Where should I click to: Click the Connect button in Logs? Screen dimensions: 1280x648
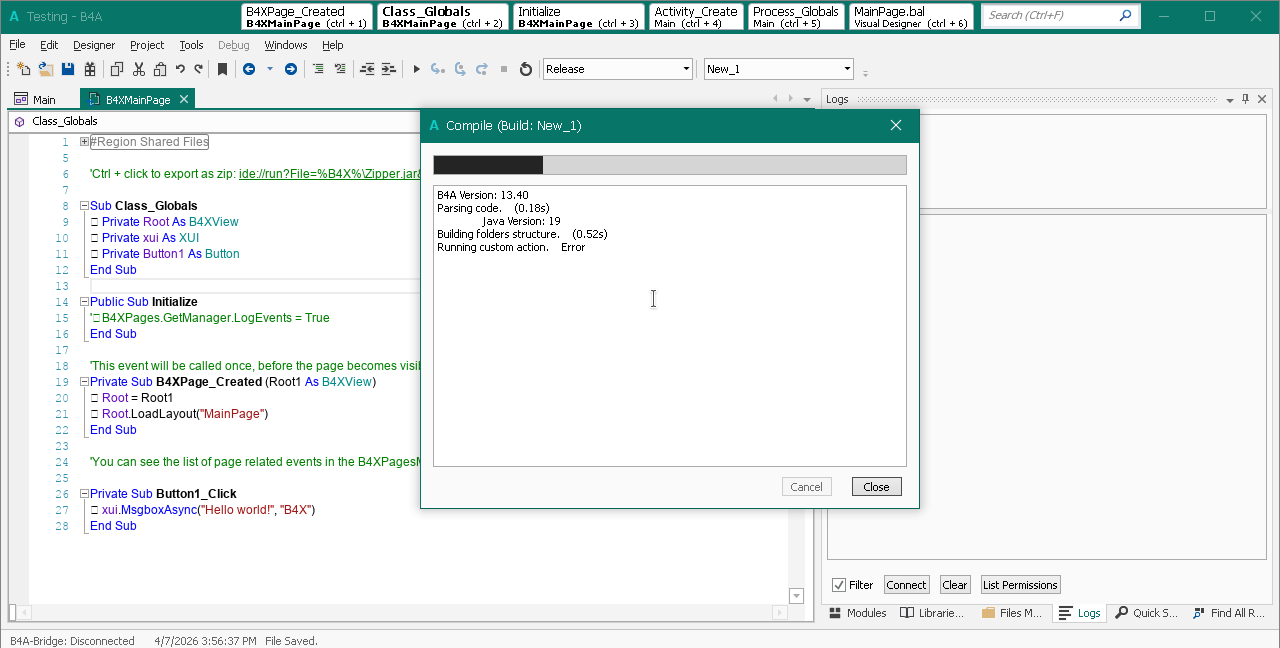click(x=906, y=585)
